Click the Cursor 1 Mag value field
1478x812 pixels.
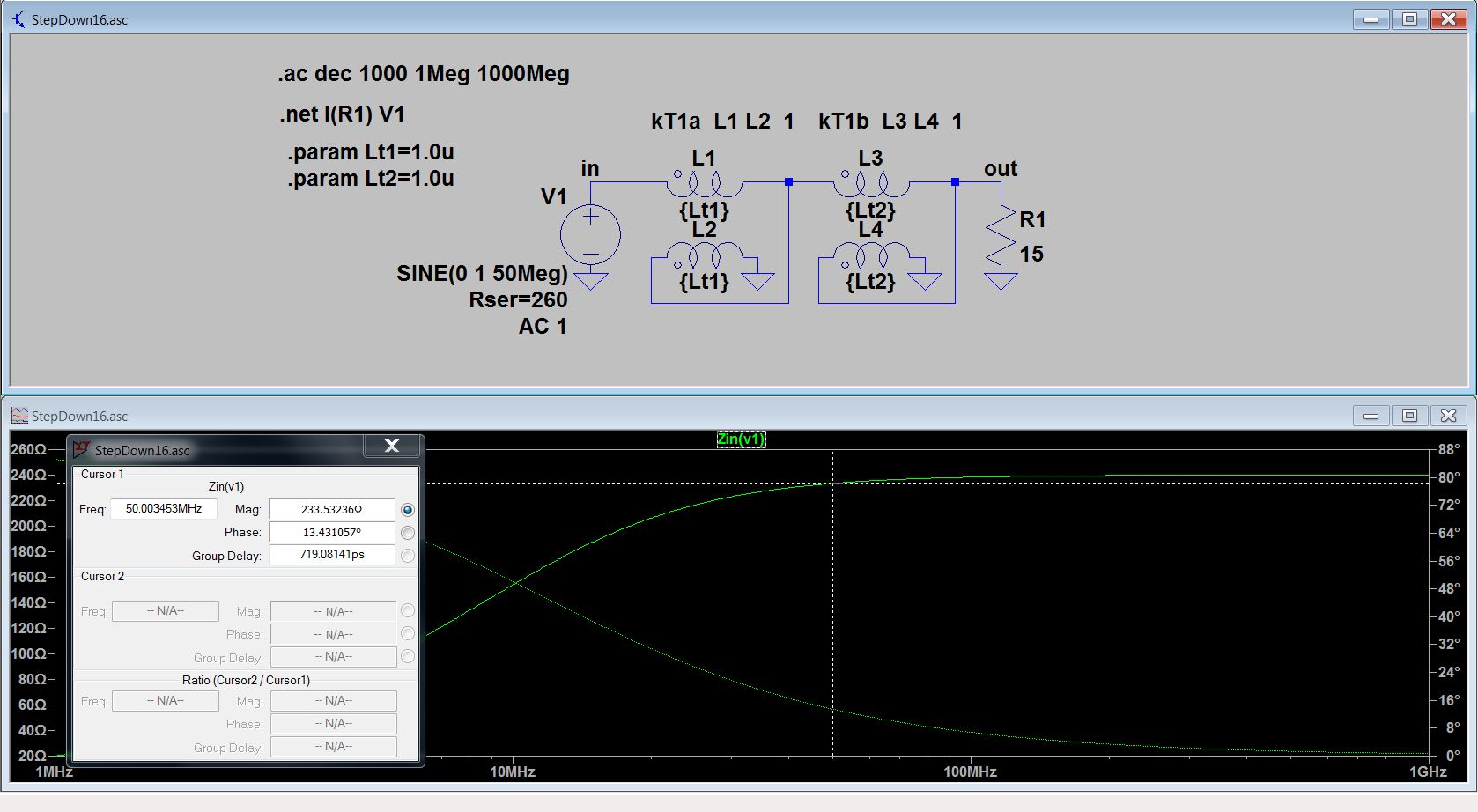(x=332, y=509)
